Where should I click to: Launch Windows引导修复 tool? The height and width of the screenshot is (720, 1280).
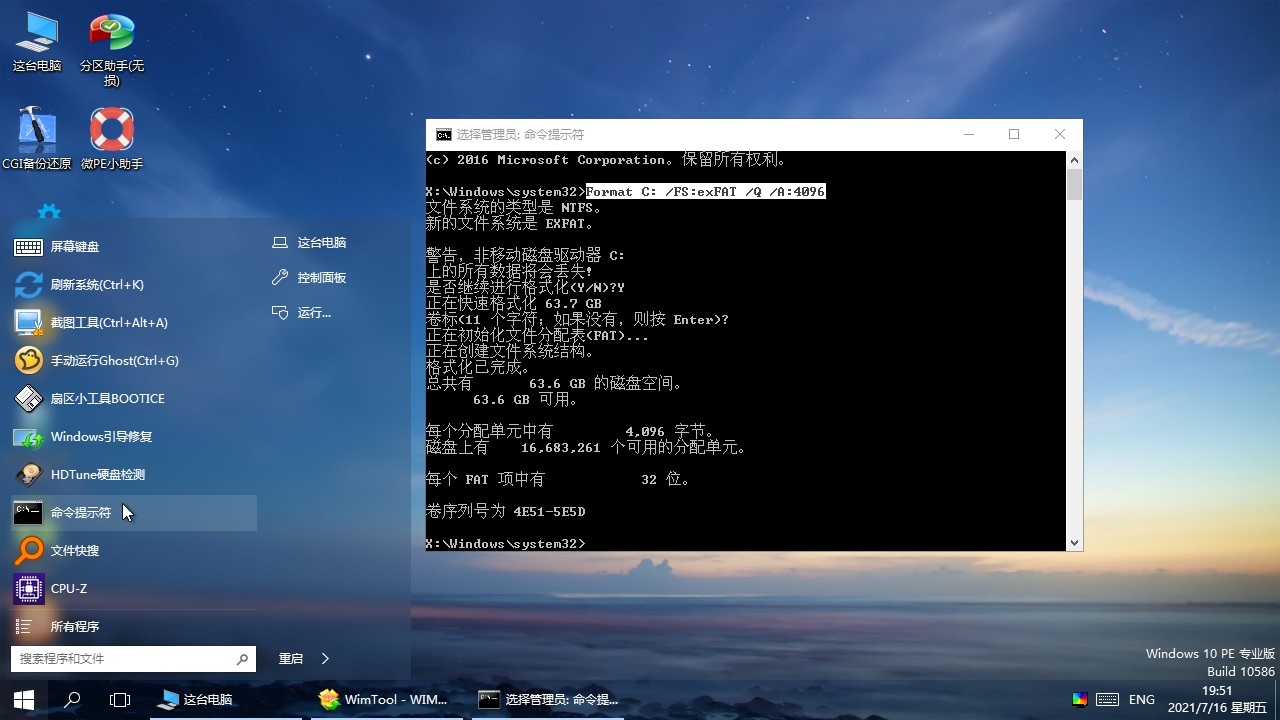pyautogui.click(x=134, y=436)
